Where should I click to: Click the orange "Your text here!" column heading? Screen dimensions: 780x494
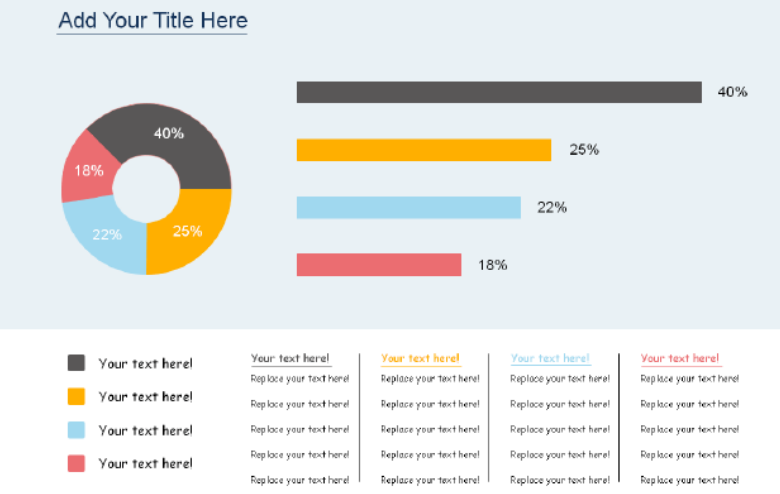pos(420,358)
